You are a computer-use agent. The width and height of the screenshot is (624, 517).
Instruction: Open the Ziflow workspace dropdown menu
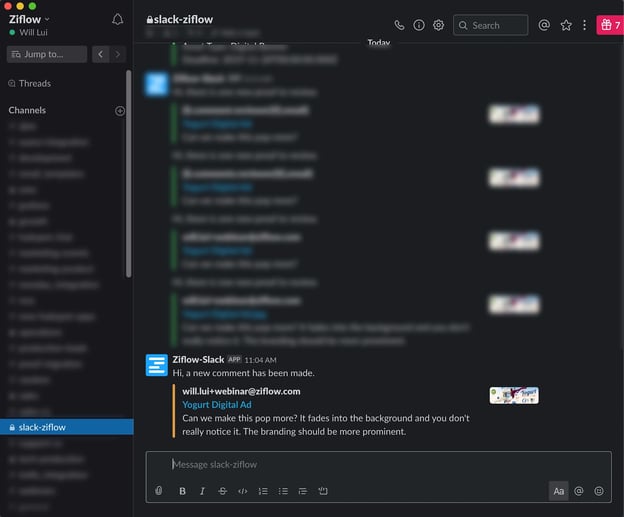click(30, 18)
